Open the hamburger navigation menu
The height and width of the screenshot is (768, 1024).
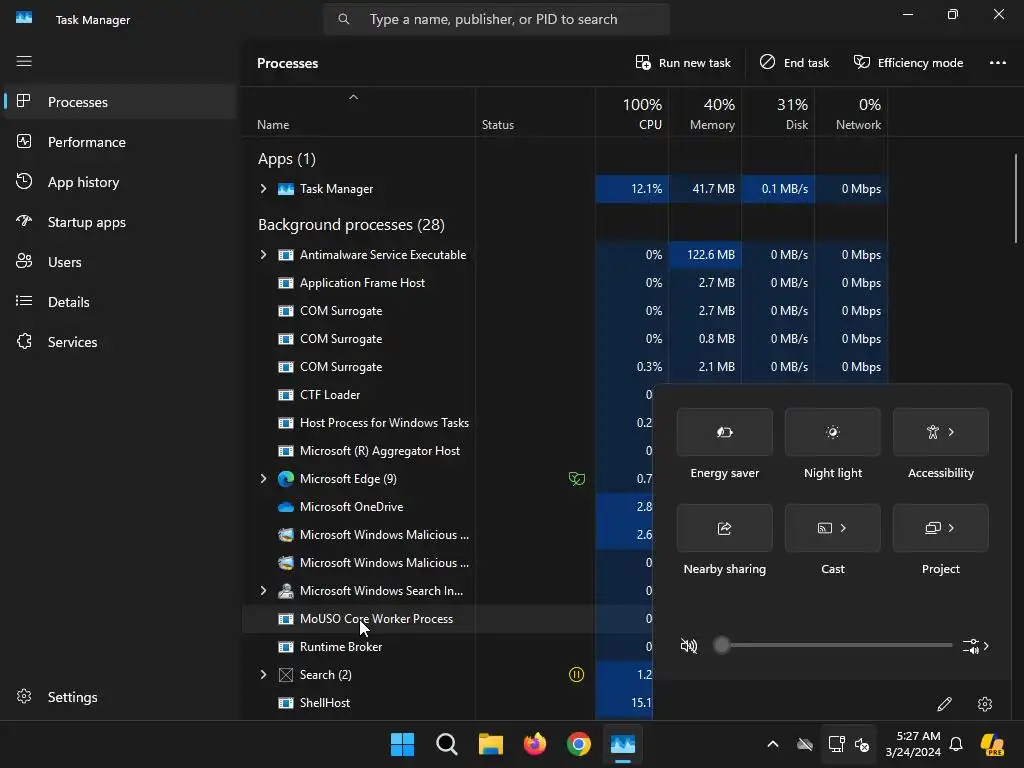[x=24, y=61]
